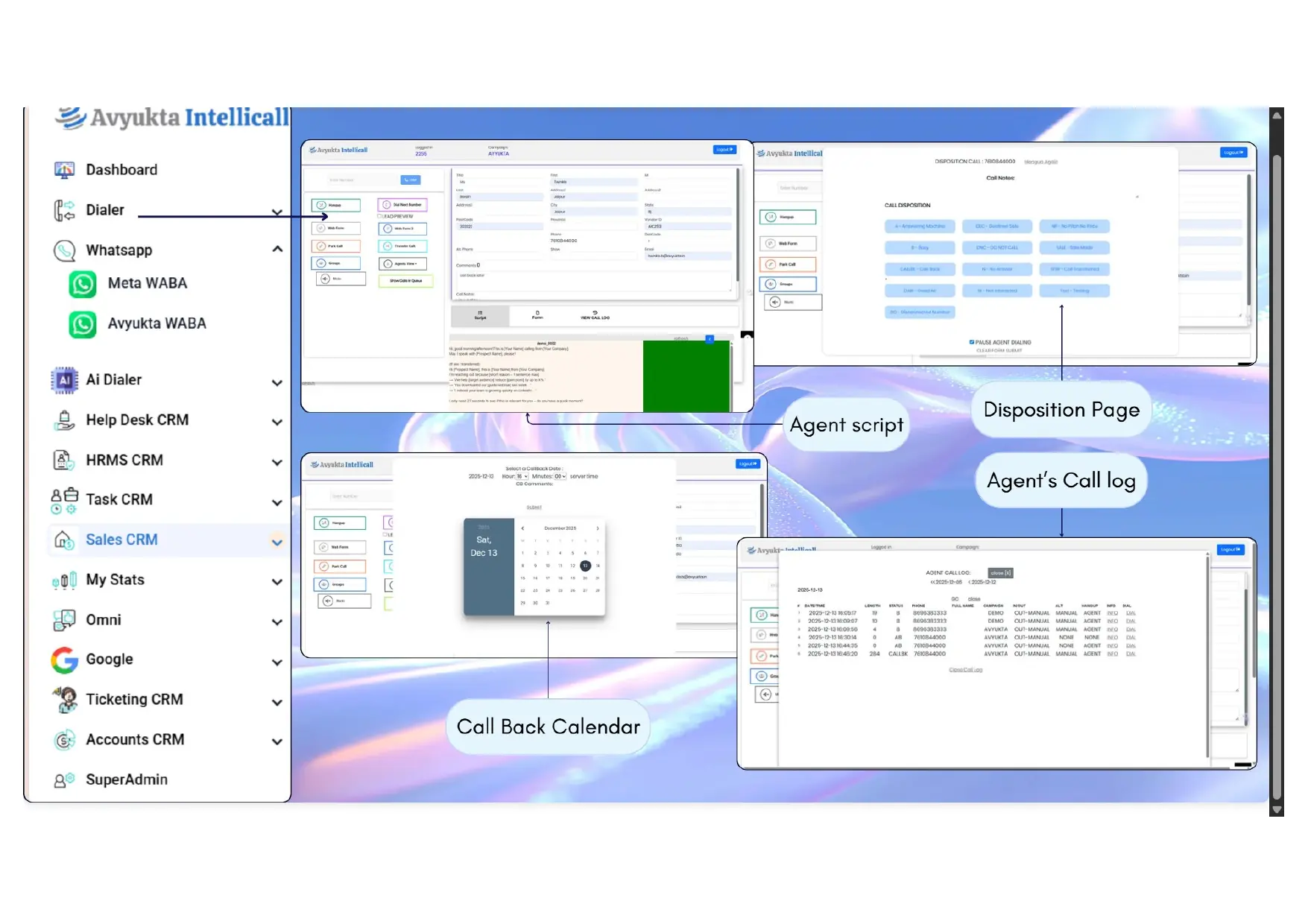Expand the My Stats chevron
Viewport: 1308px width, 924px height.
click(277, 582)
